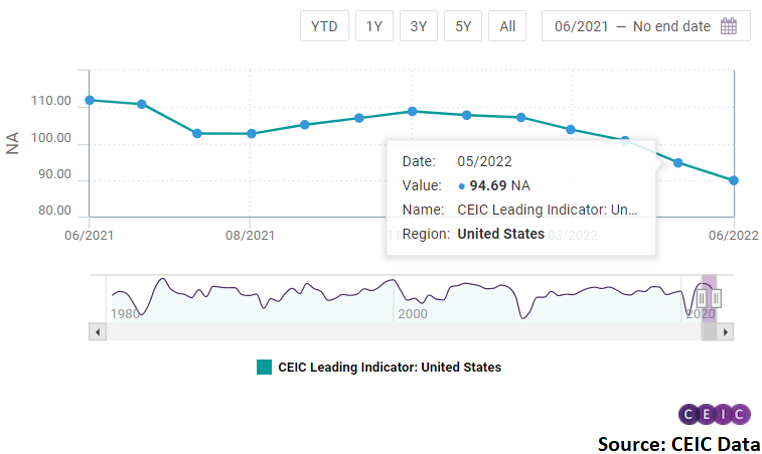Select the YTD range option
The height and width of the screenshot is (454, 762).
pos(323,27)
